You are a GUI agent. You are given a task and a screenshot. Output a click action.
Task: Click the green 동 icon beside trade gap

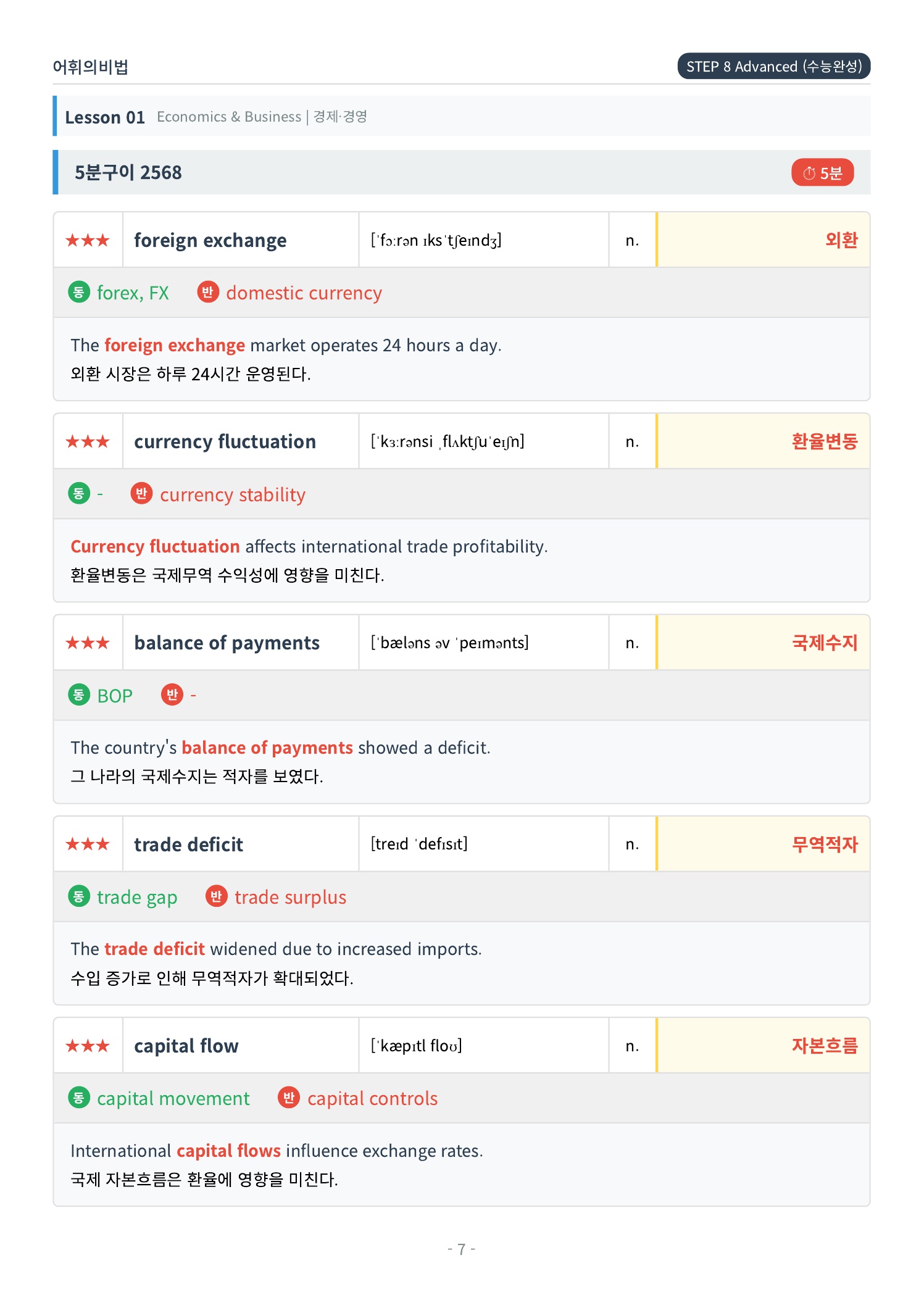coord(79,896)
